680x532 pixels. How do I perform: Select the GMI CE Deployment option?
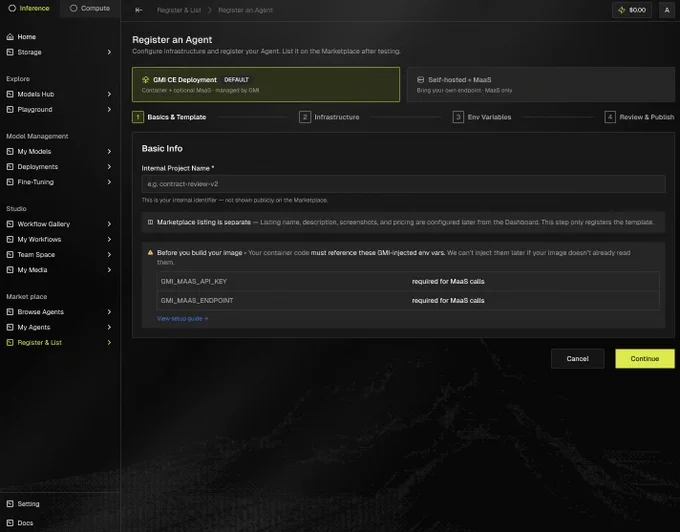(266, 85)
